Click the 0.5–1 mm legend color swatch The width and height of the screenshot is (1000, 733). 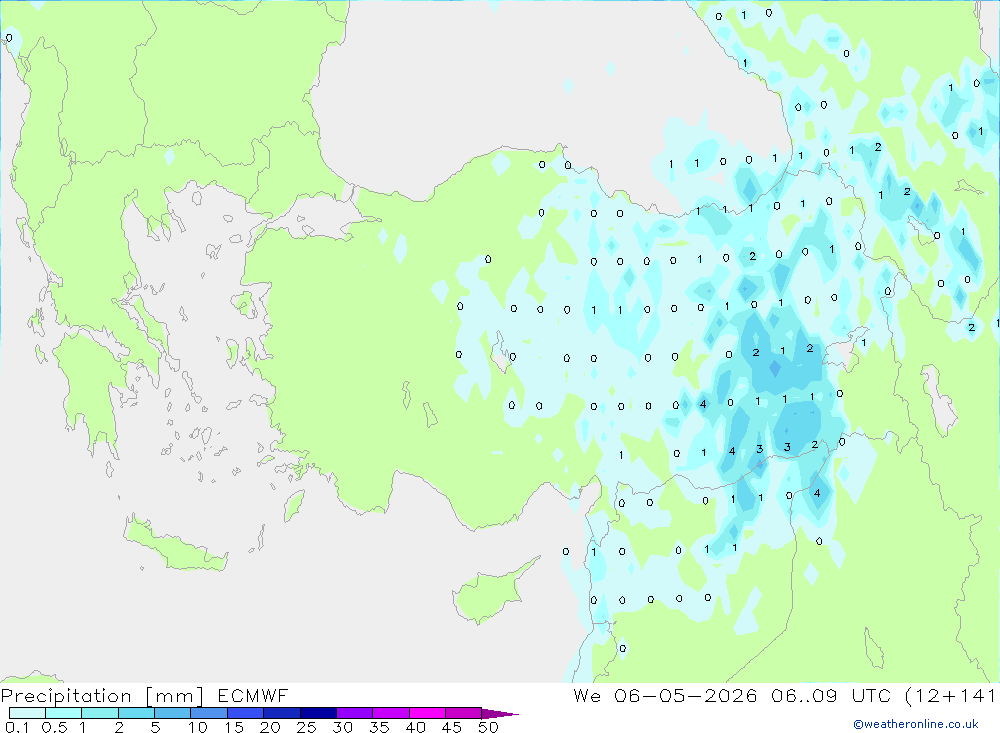tap(64, 713)
